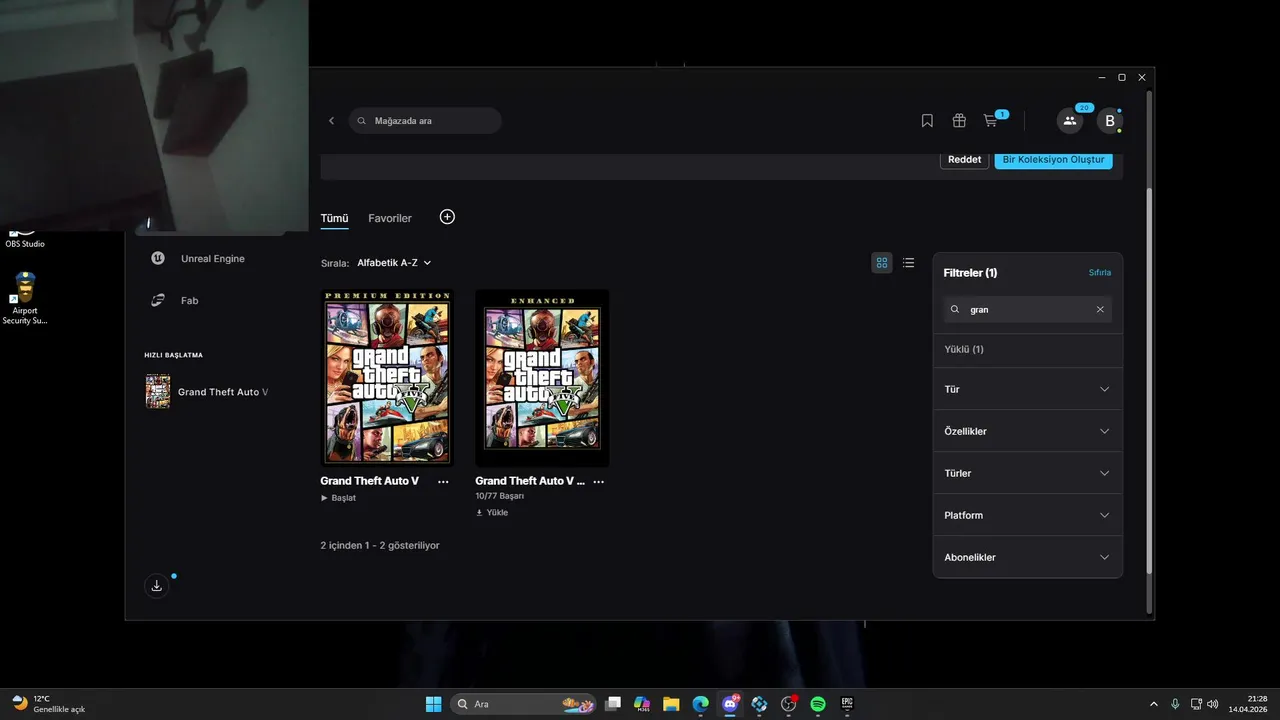Open the B profile avatar menu
The width and height of the screenshot is (1280, 720).
coord(1109,121)
